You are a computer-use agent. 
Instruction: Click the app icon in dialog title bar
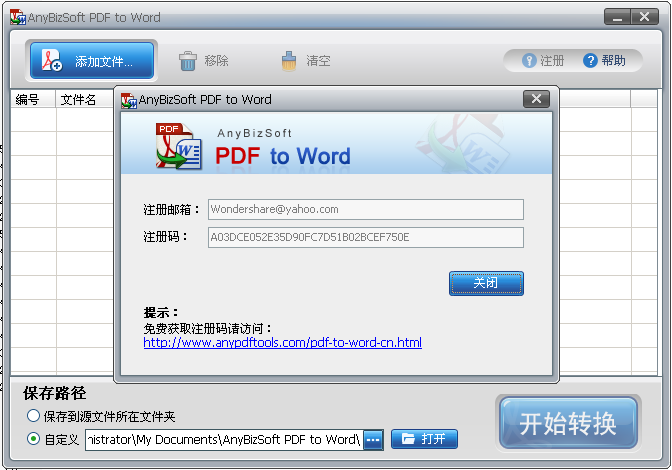(129, 100)
